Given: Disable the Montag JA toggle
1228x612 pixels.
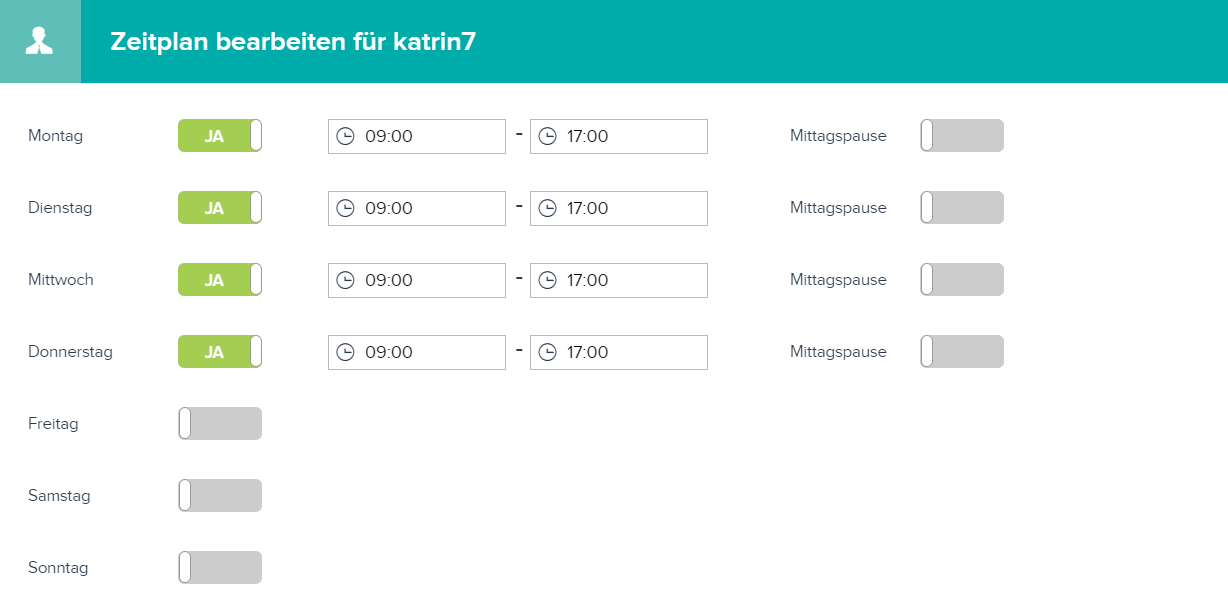Looking at the screenshot, I should [220, 136].
